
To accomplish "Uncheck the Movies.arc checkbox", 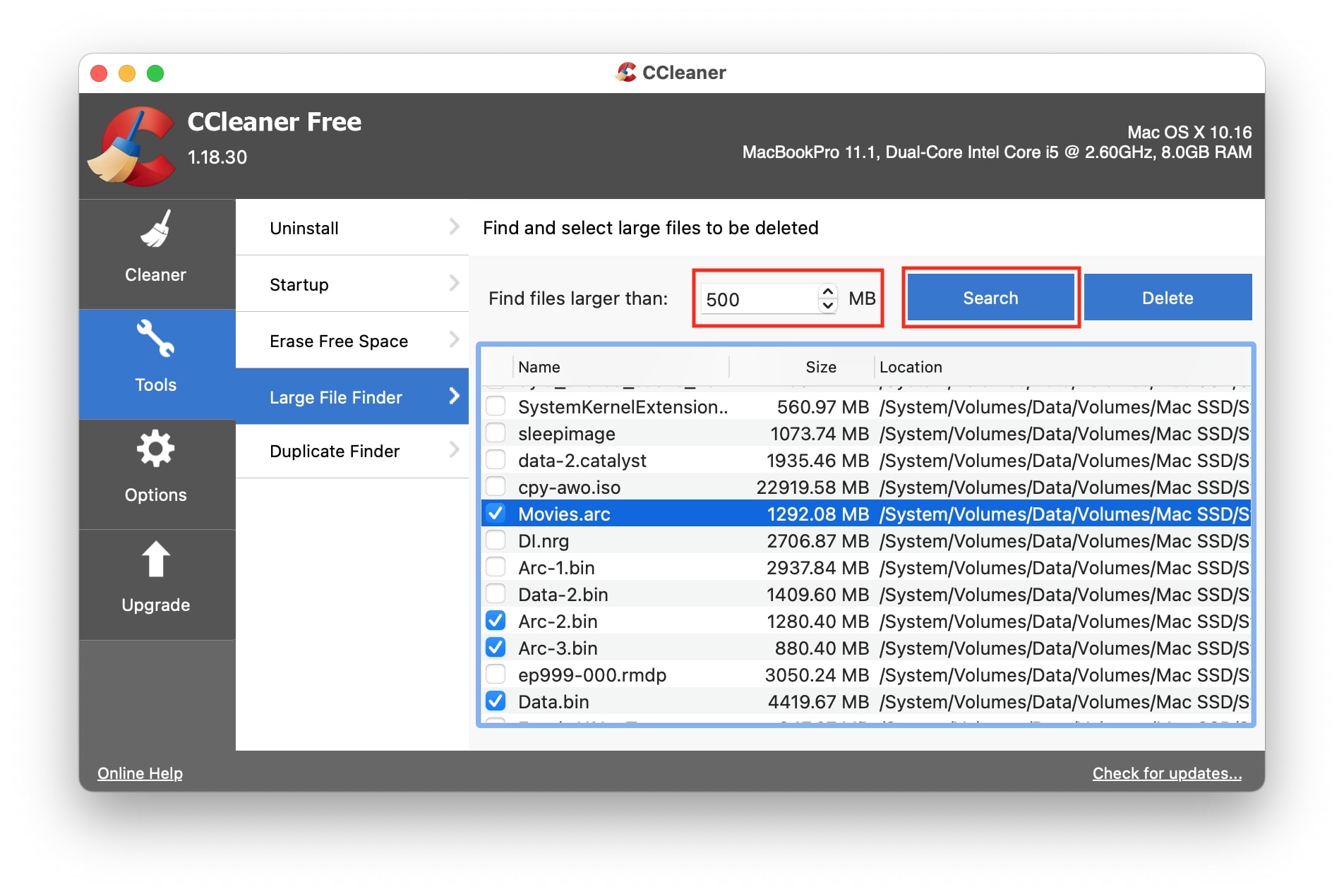I will point(496,513).
